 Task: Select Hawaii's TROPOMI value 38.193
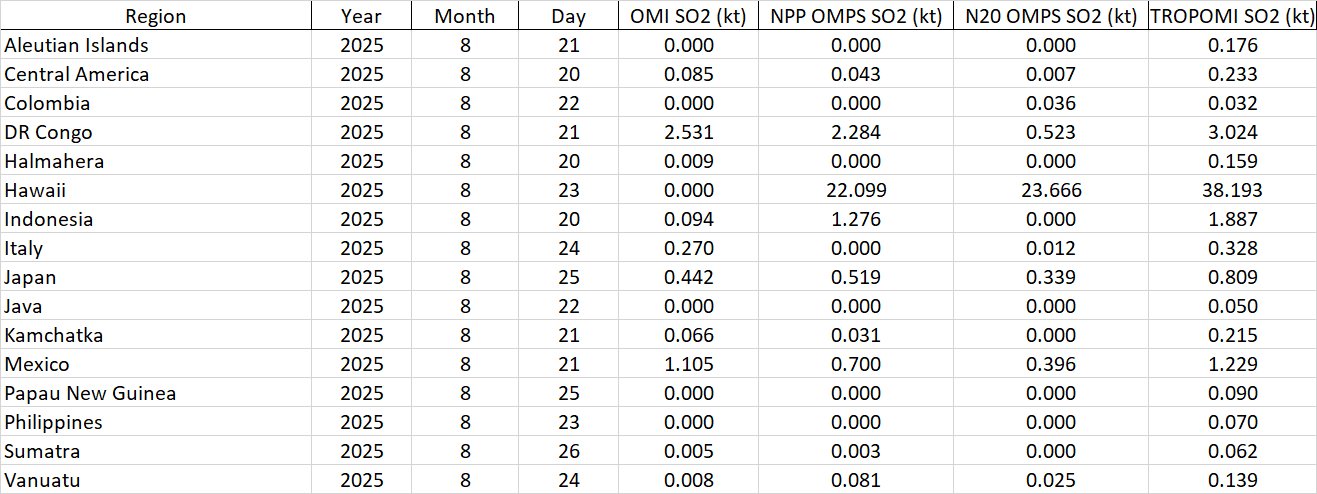[x=1232, y=190]
